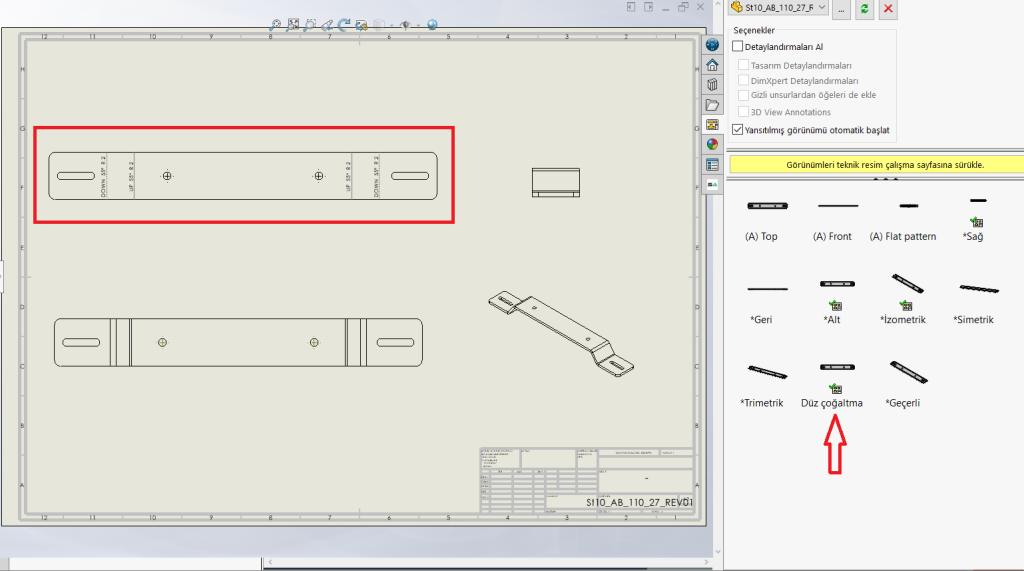Viewport: 1024px width, 571px height.
Task: Select the (A) Flat pattern view
Action: point(908,206)
